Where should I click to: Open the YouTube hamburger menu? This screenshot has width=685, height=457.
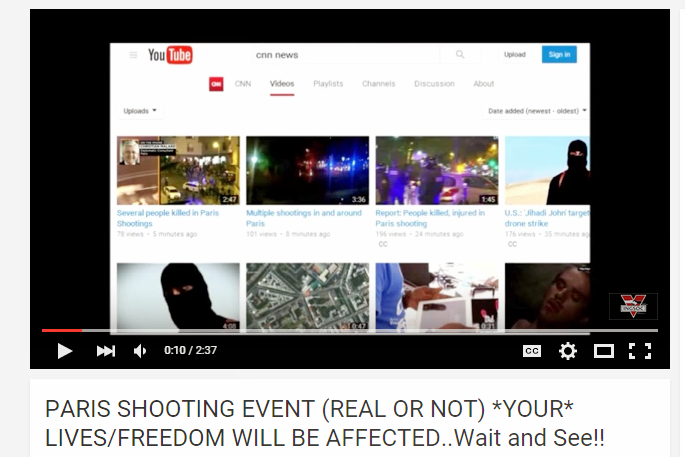point(133,55)
